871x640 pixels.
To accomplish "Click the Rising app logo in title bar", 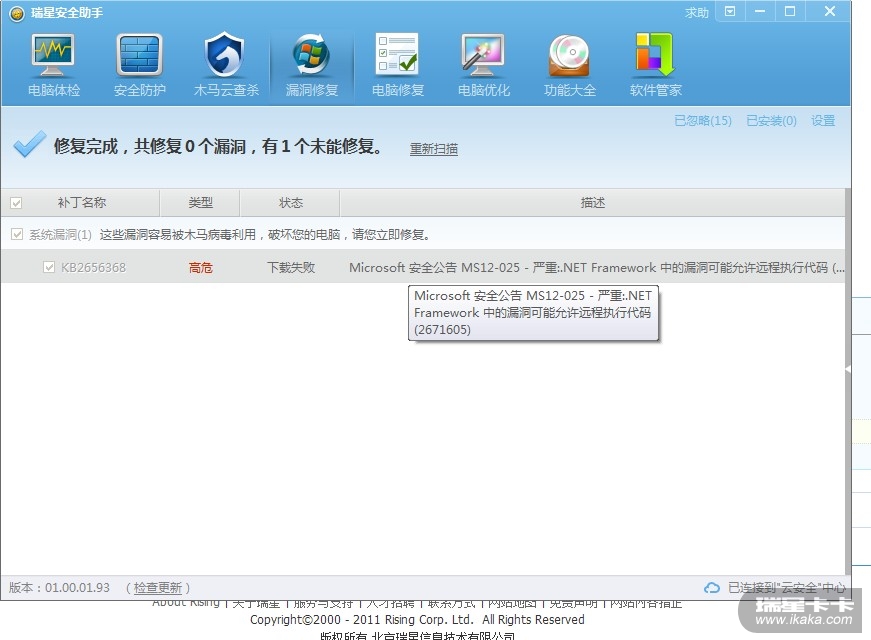I will (17, 13).
